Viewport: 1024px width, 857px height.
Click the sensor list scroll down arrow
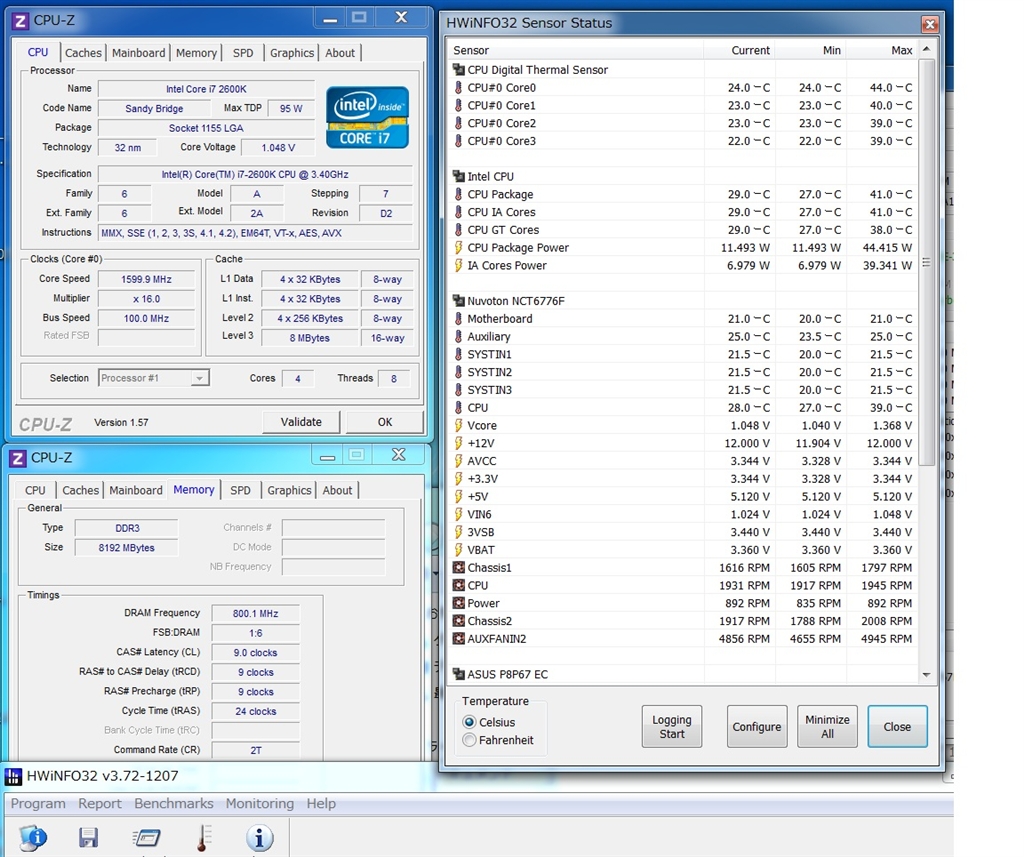pos(926,675)
